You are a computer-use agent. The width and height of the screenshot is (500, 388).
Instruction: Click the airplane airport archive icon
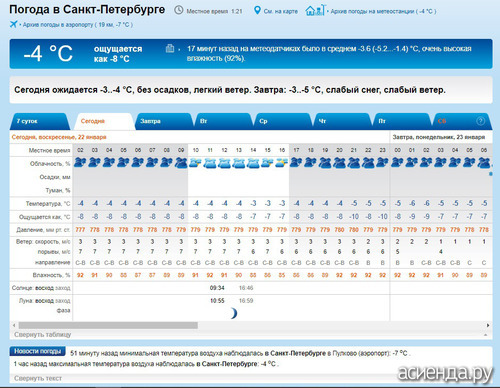[x=14, y=24]
